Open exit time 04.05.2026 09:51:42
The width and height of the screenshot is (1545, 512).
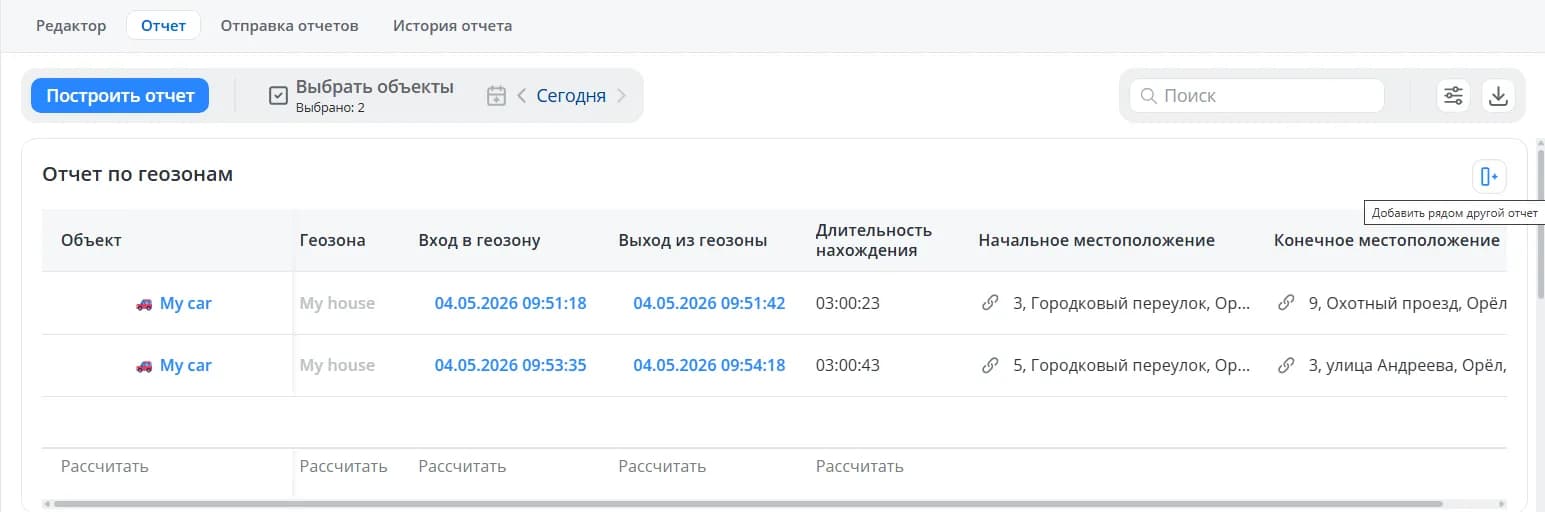(709, 303)
